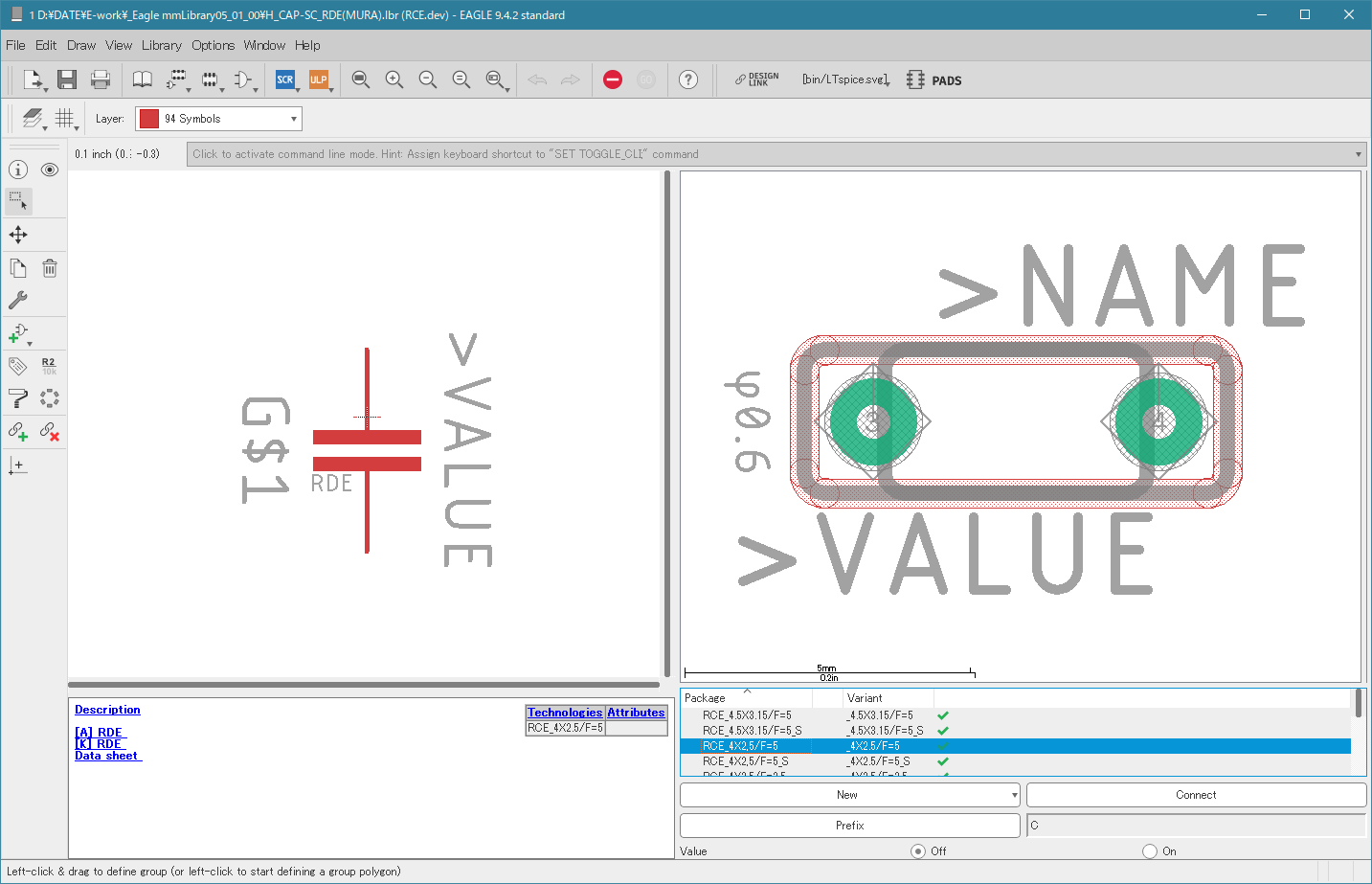The width and height of the screenshot is (1372, 884).
Task: Click the Device editor toolbar icon
Action: [x=177, y=79]
